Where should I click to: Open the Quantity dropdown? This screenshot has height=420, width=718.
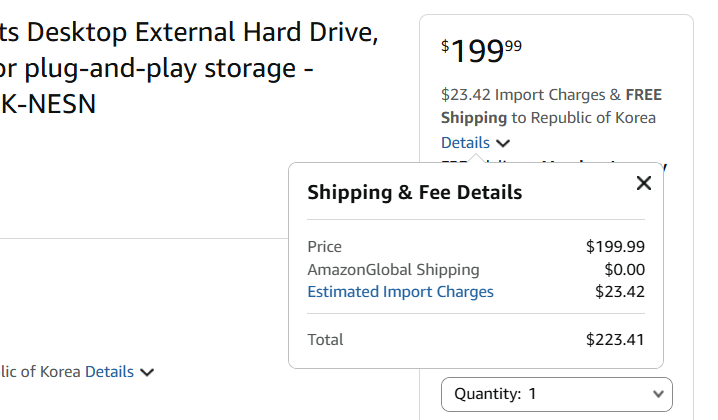pyautogui.click(x=556, y=394)
